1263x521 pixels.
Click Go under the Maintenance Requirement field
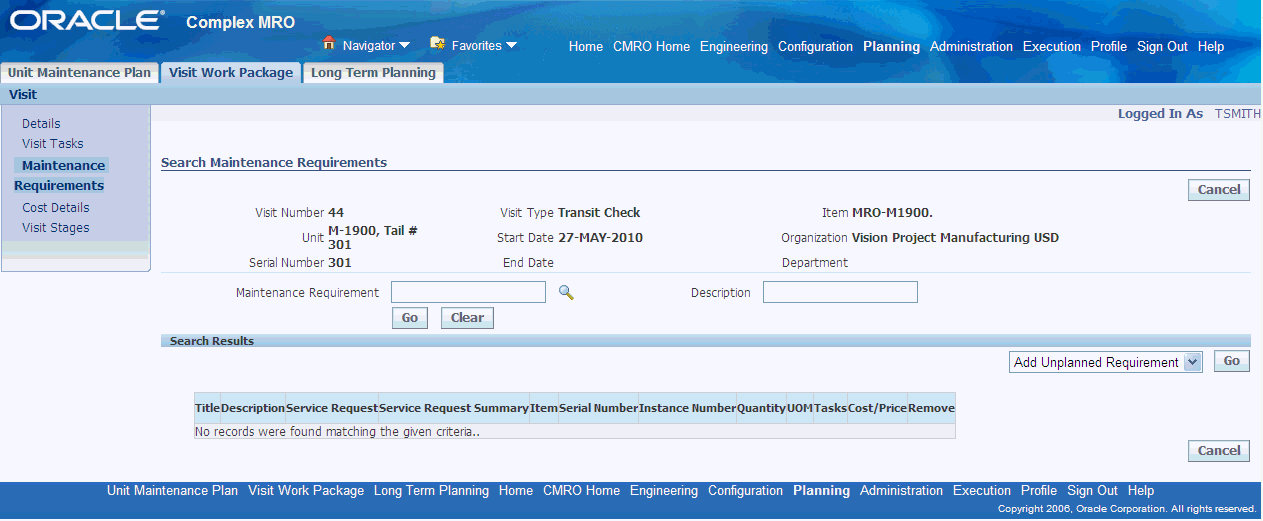click(x=410, y=318)
